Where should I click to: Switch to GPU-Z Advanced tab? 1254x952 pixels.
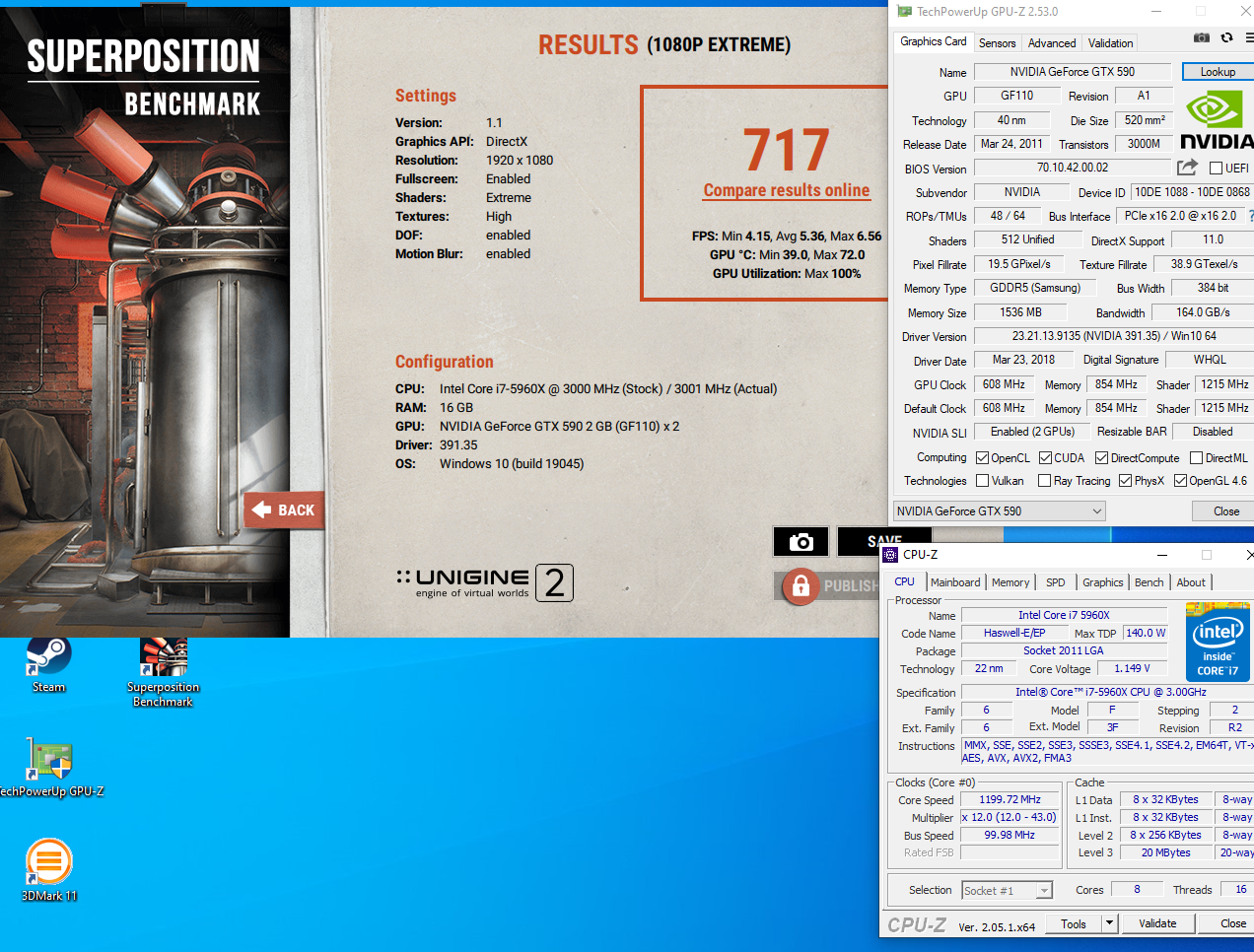1052,43
